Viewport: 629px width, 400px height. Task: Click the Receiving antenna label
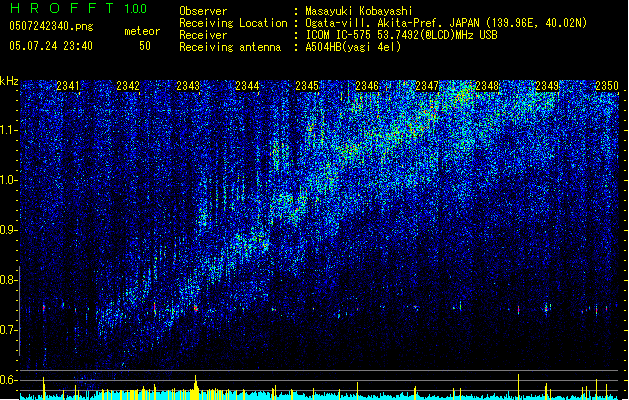coord(230,47)
